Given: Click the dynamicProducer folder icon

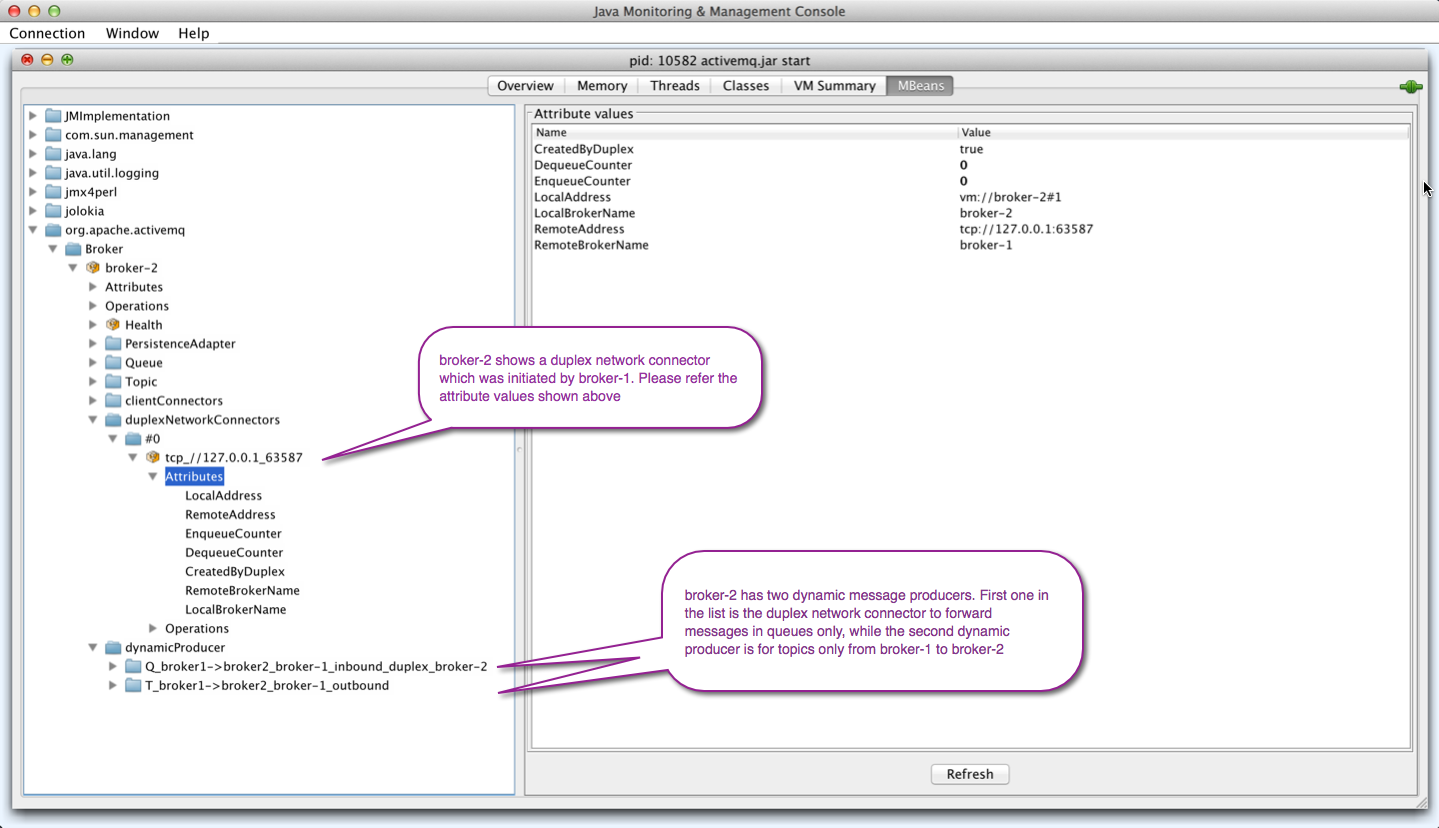Looking at the screenshot, I should tap(113, 648).
